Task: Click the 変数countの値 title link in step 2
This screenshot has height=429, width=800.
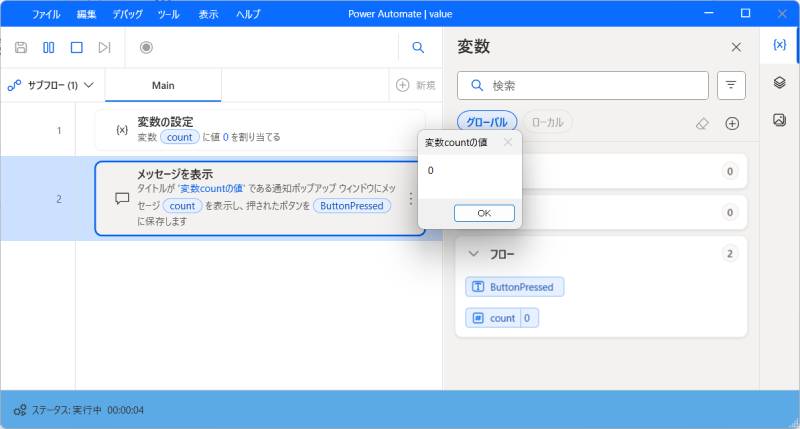Action: pos(211,188)
